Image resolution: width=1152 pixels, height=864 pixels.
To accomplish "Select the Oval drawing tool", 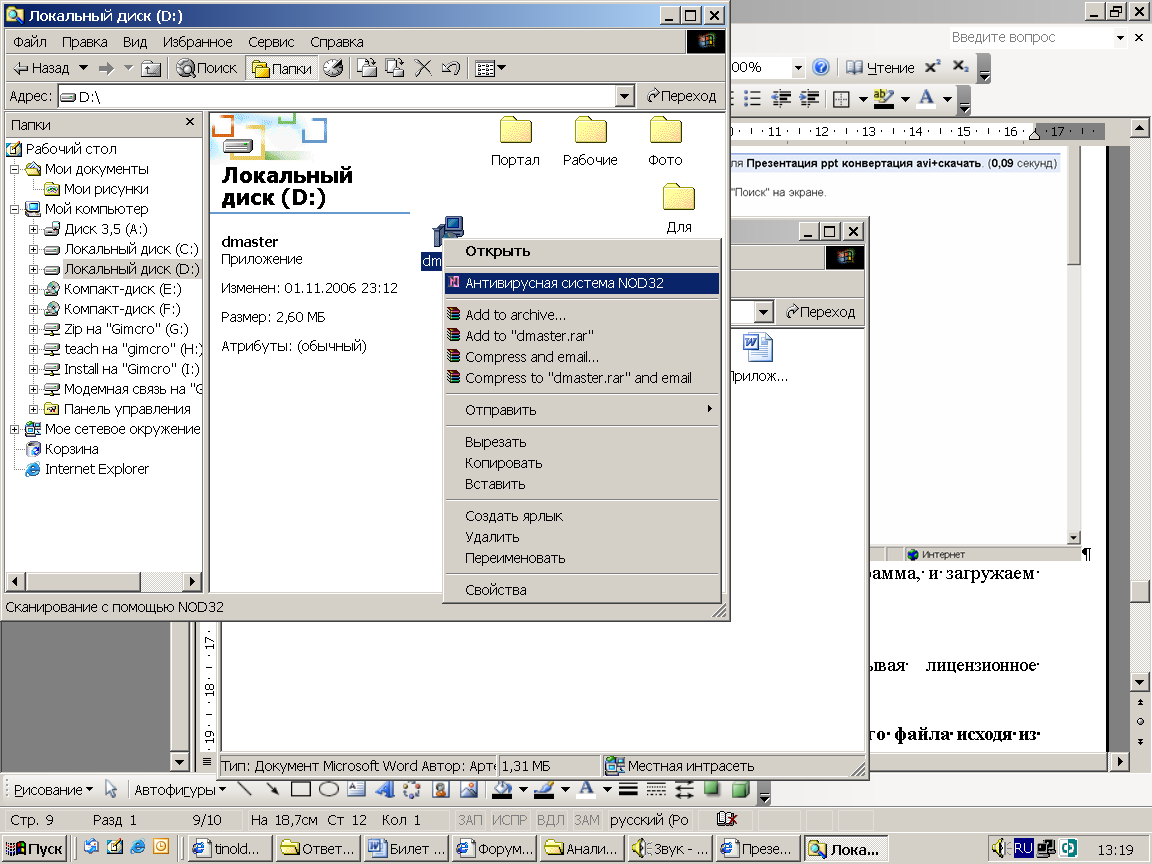I will (x=328, y=789).
